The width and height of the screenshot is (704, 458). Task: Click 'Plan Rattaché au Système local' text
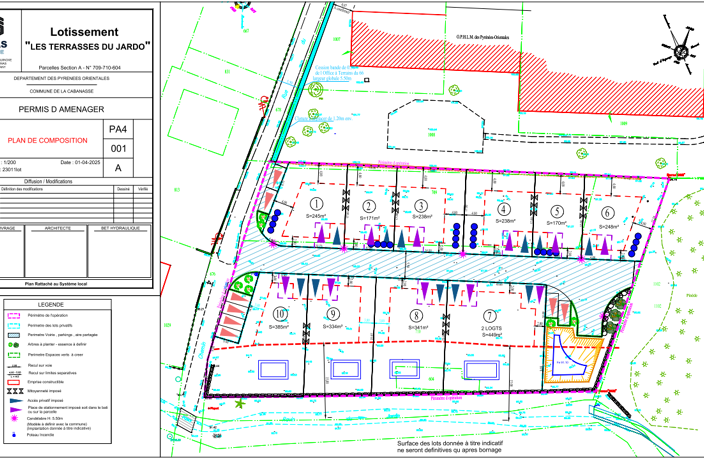coord(56,284)
